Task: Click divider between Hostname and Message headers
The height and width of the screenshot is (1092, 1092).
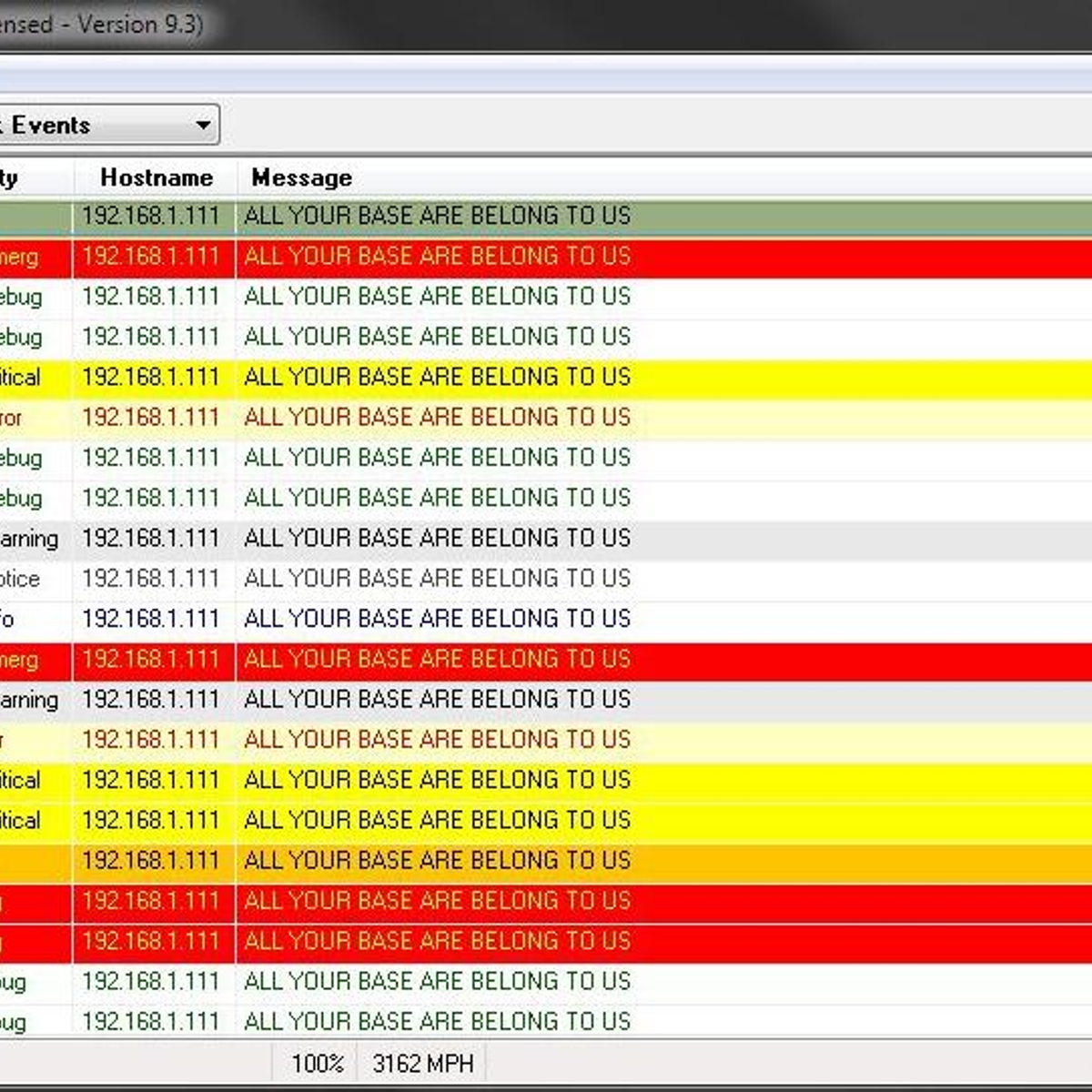Action: click(237, 177)
